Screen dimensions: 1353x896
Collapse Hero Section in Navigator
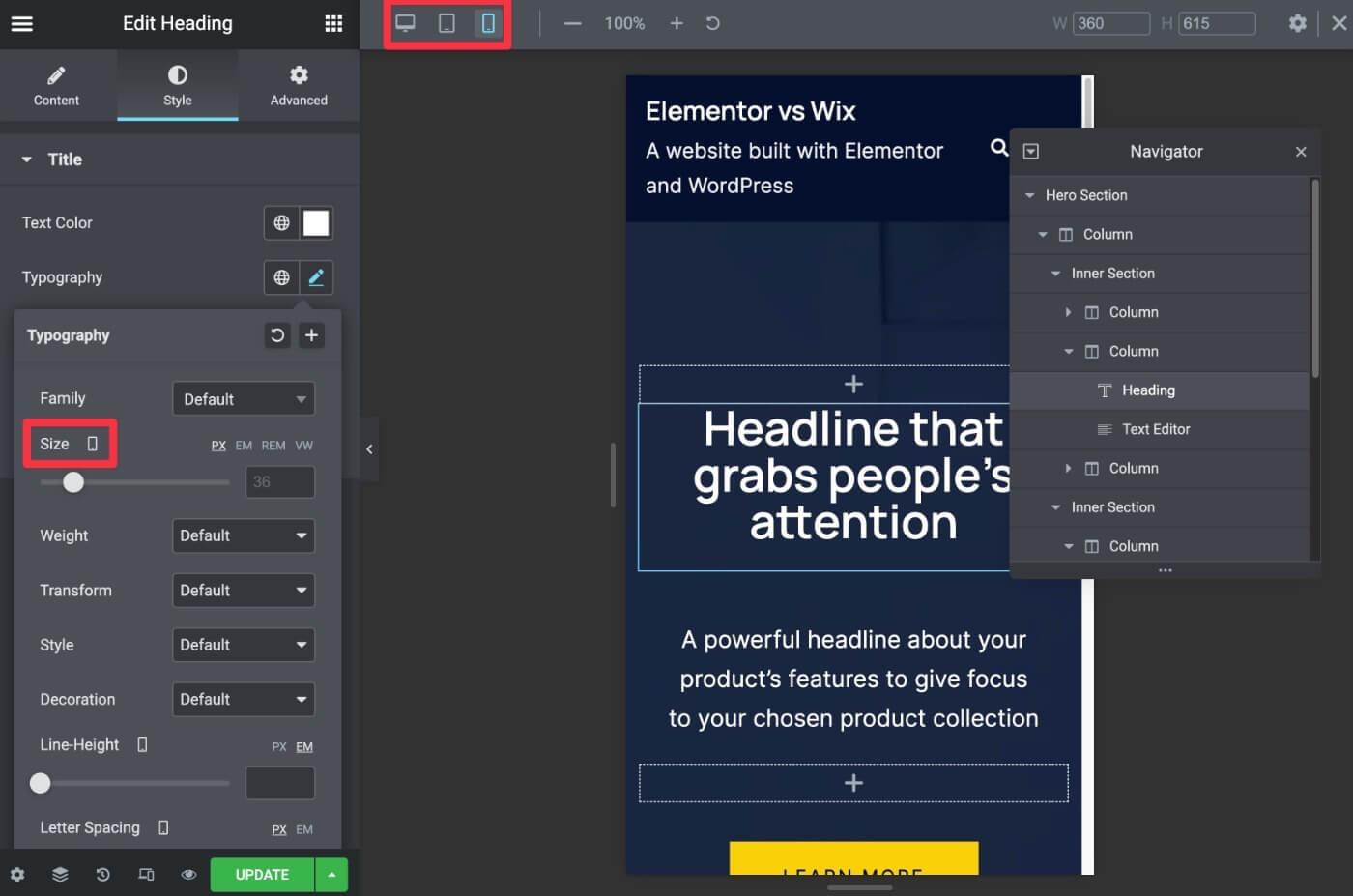click(1029, 195)
